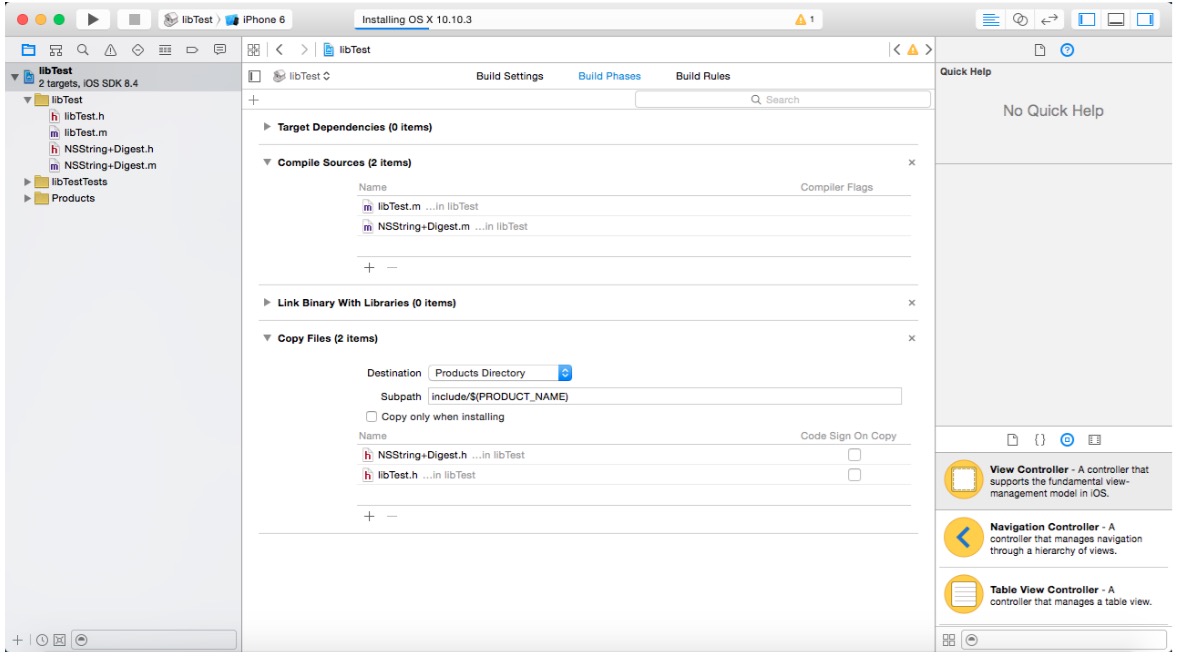Select libTest.m row in Compile Sources
The height and width of the screenshot is (660, 1180).
point(634,206)
